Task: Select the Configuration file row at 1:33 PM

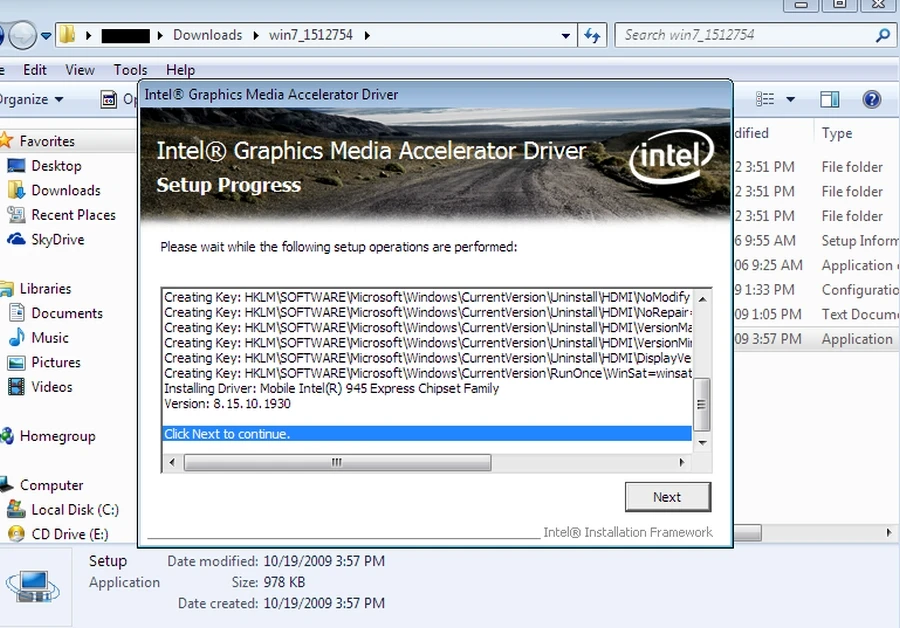Action: point(817,290)
